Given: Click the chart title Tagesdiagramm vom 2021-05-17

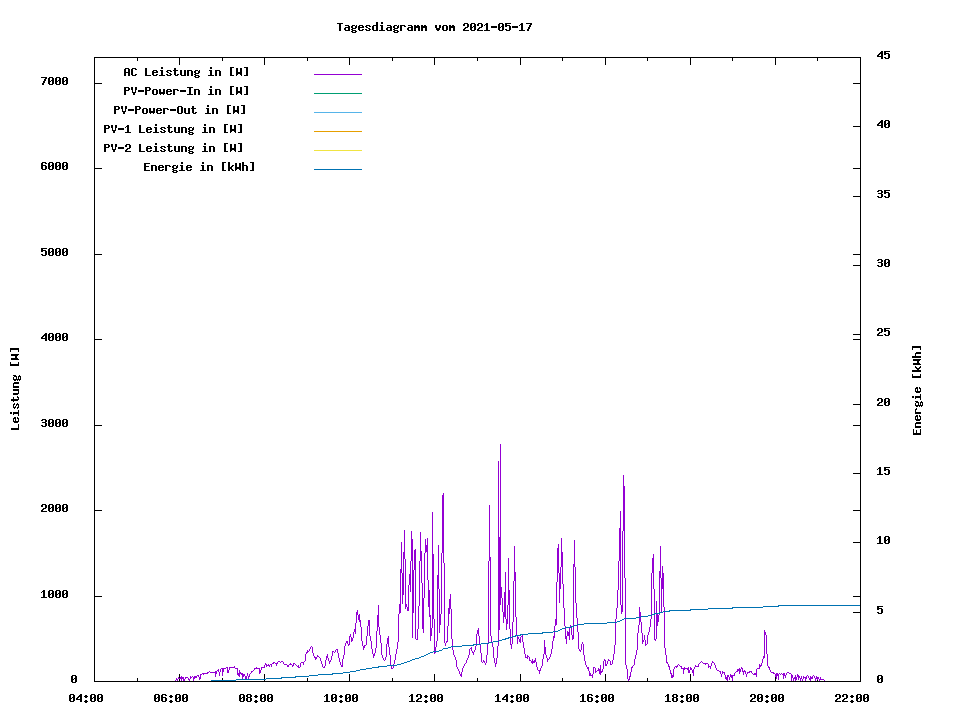Looking at the screenshot, I should 434,27.
